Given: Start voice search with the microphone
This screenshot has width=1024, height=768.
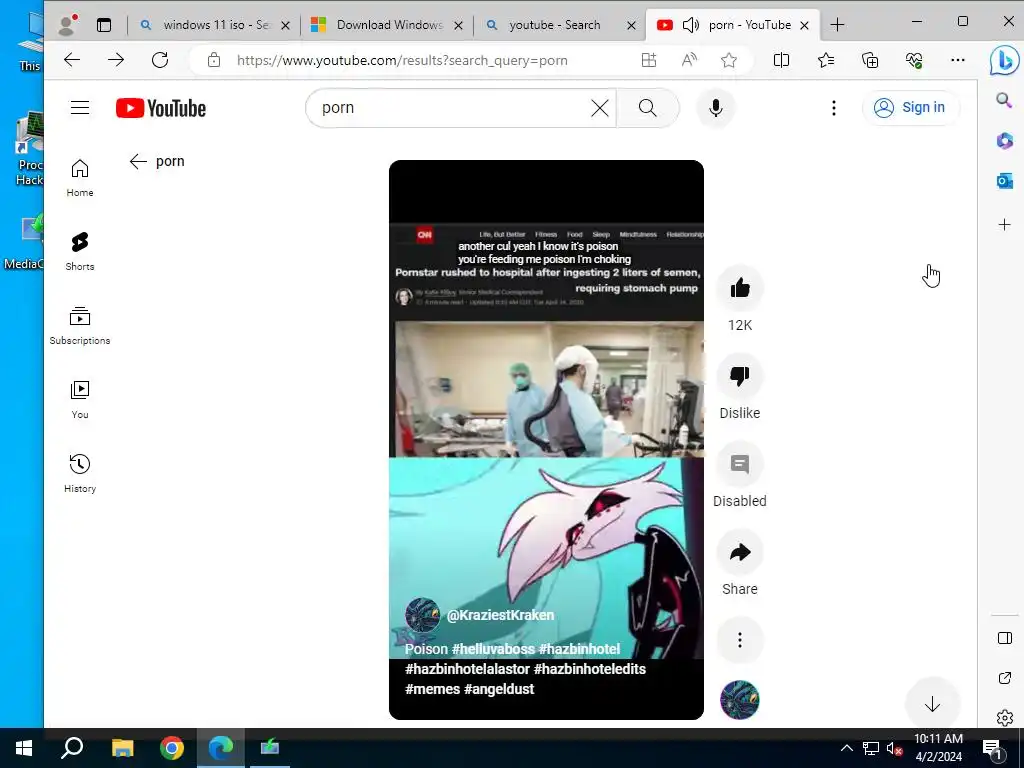Looking at the screenshot, I should (x=716, y=108).
